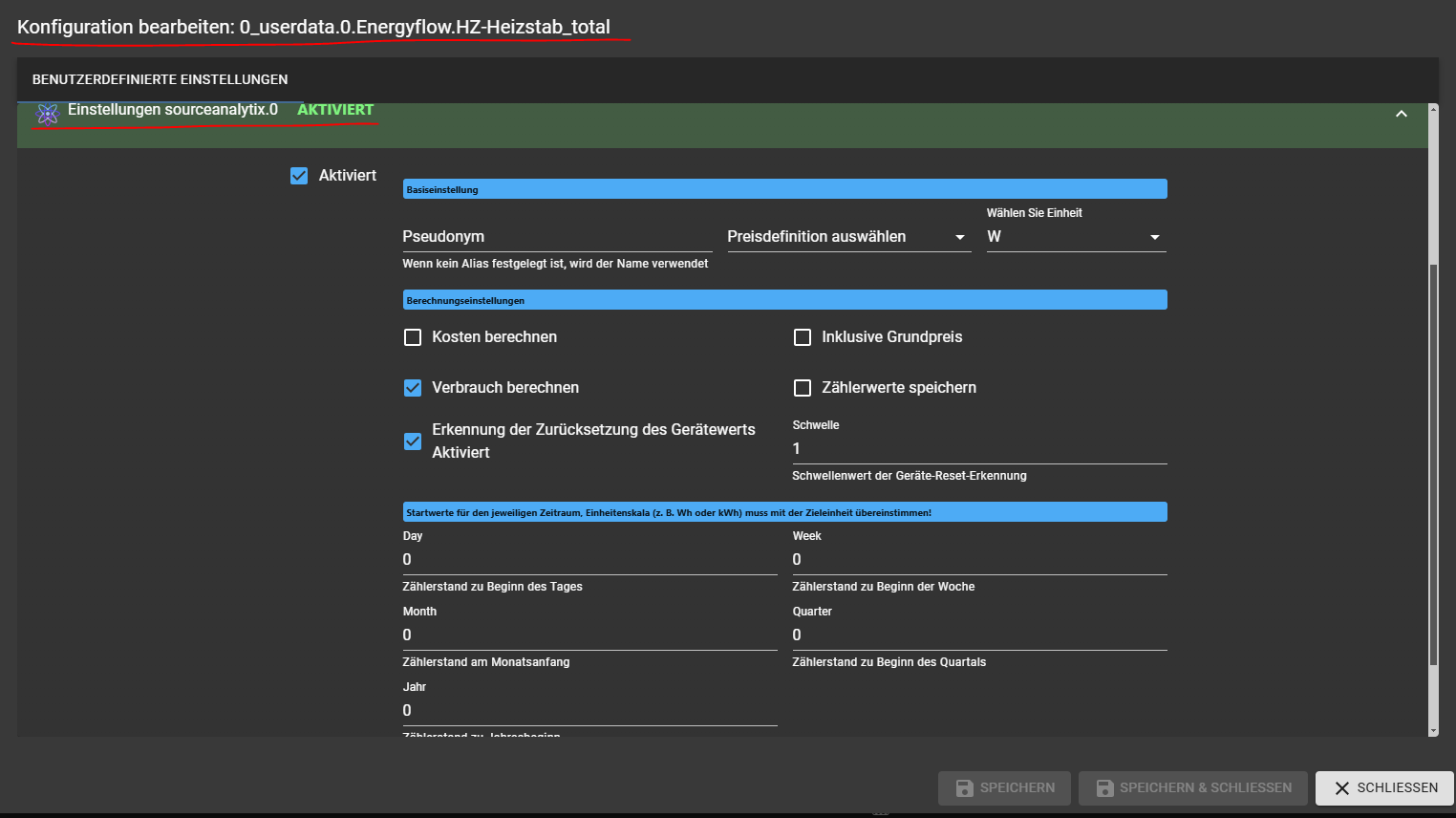Enable Inklusive Grundpreis checkbox
Viewport: 1456px width, 818px height.
pyautogui.click(x=803, y=337)
